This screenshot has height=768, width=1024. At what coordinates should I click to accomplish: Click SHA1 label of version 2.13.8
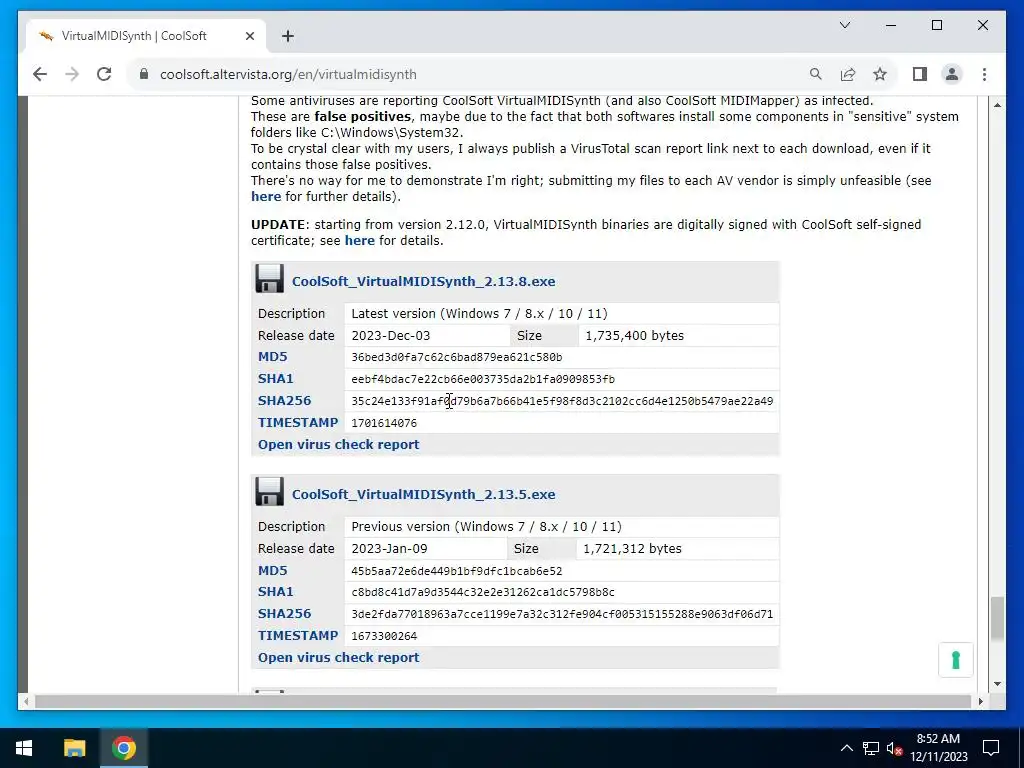pyautogui.click(x=276, y=379)
